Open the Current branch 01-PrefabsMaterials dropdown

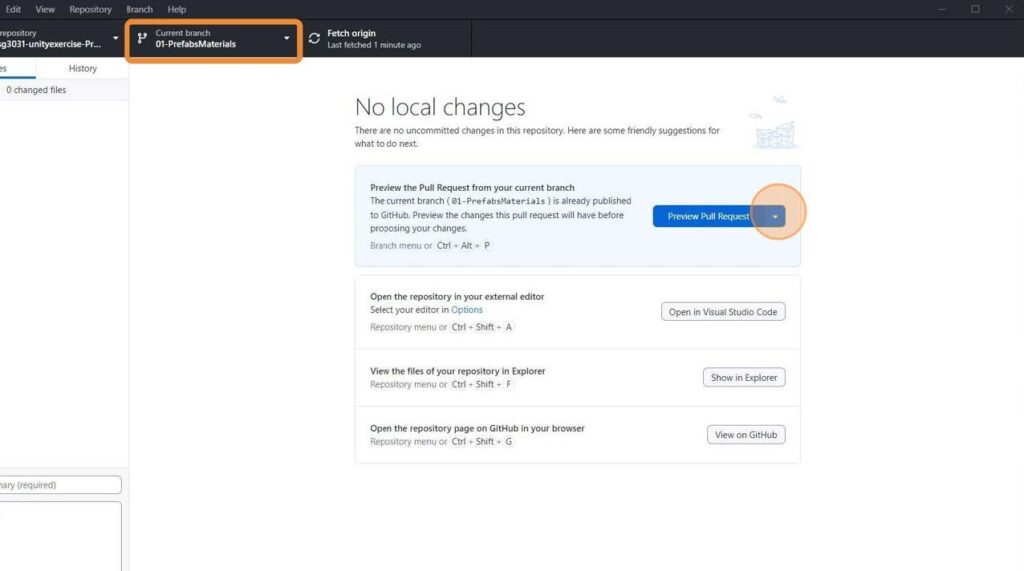click(x=214, y=39)
